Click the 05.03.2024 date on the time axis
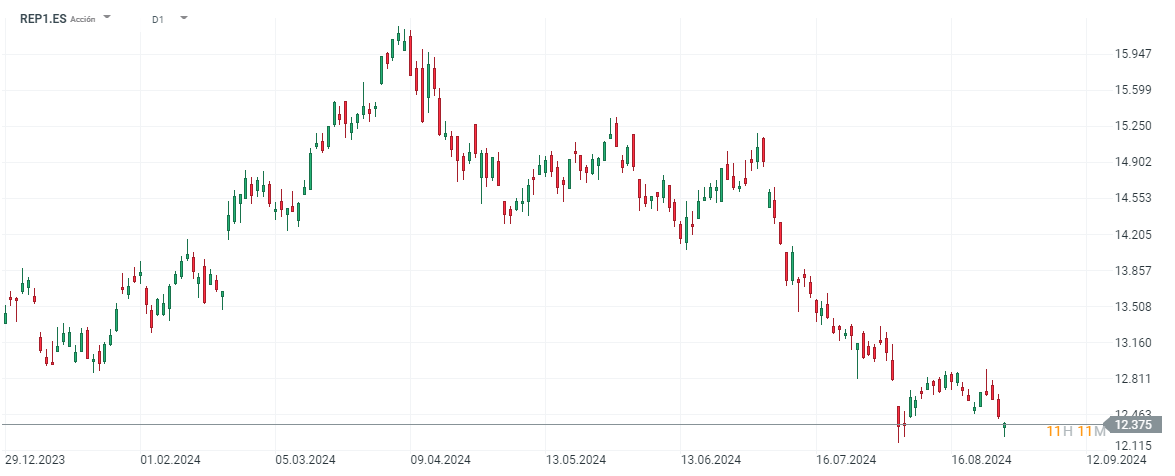Screen dimensions: 1175x476 [x=304, y=460]
